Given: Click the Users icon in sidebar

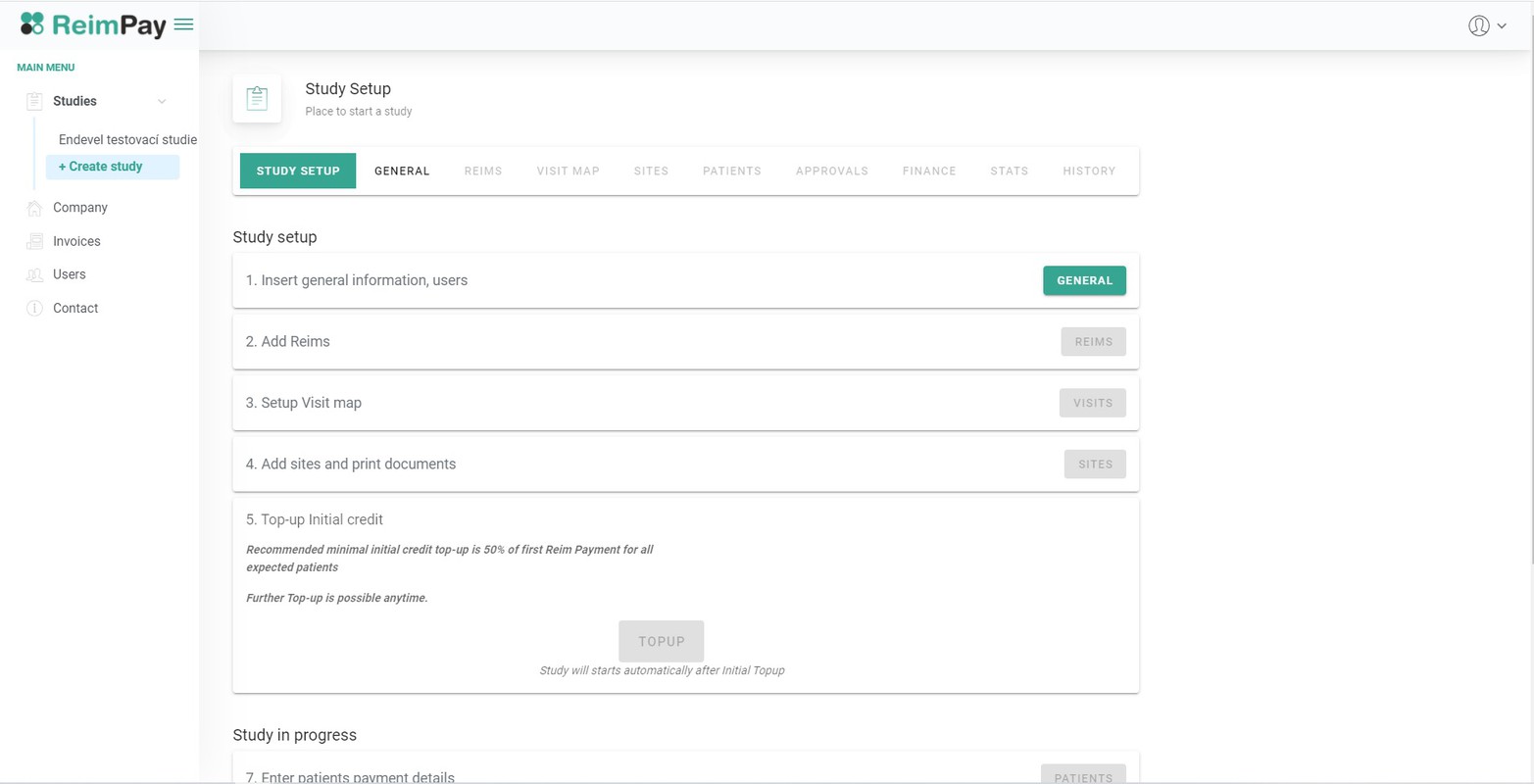Looking at the screenshot, I should click(34, 274).
